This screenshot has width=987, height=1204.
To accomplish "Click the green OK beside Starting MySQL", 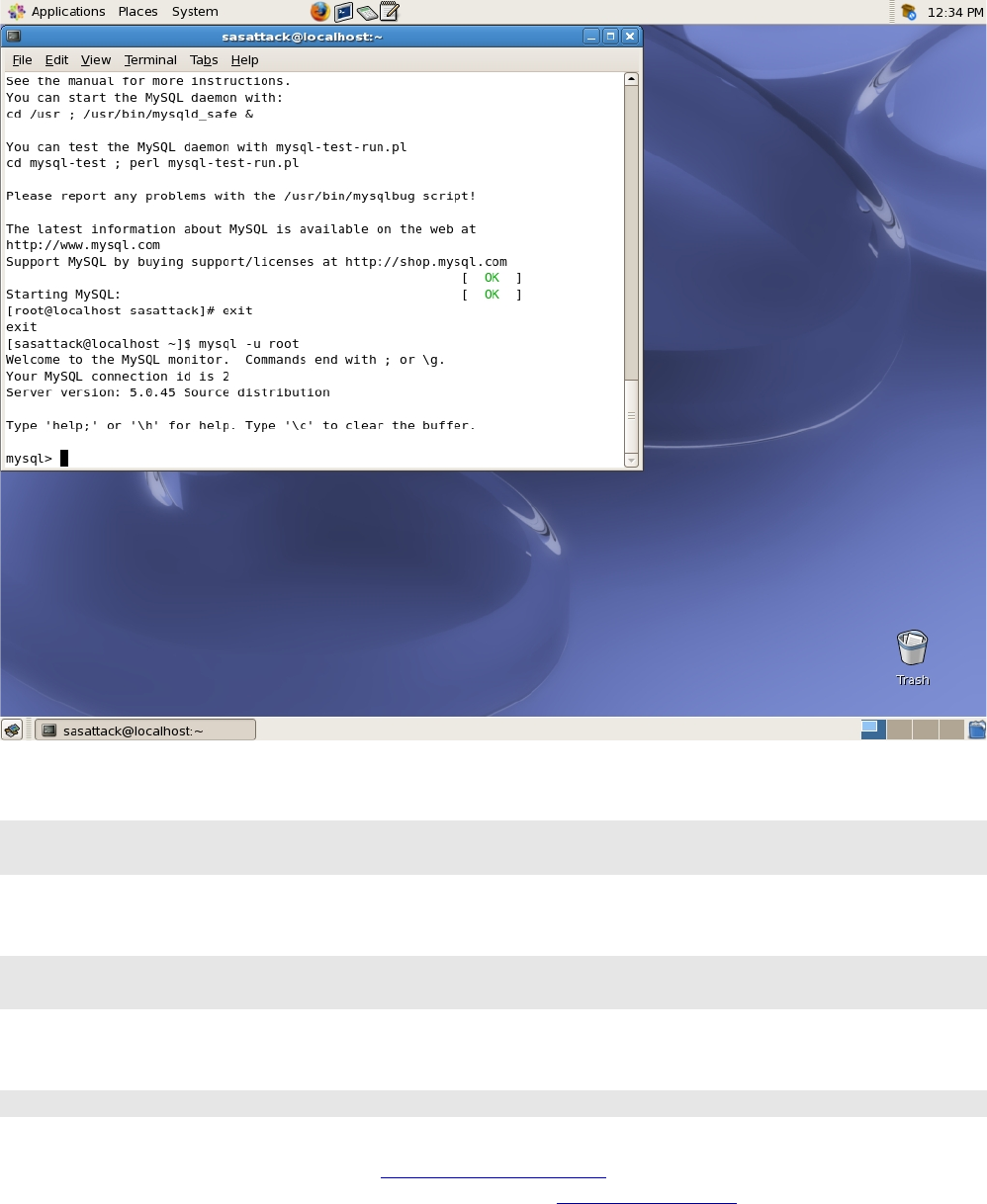I will point(492,295).
